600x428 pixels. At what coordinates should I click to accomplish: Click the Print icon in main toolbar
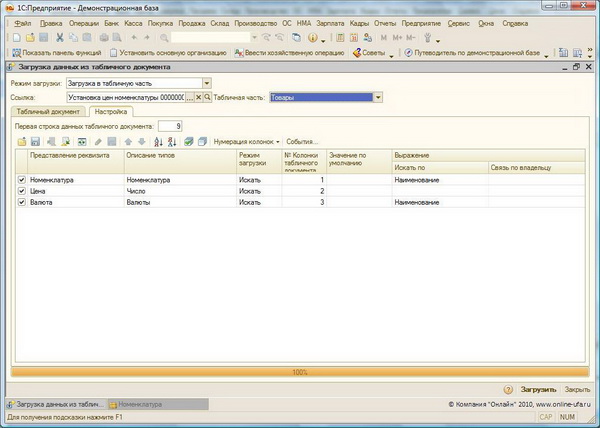click(x=104, y=37)
